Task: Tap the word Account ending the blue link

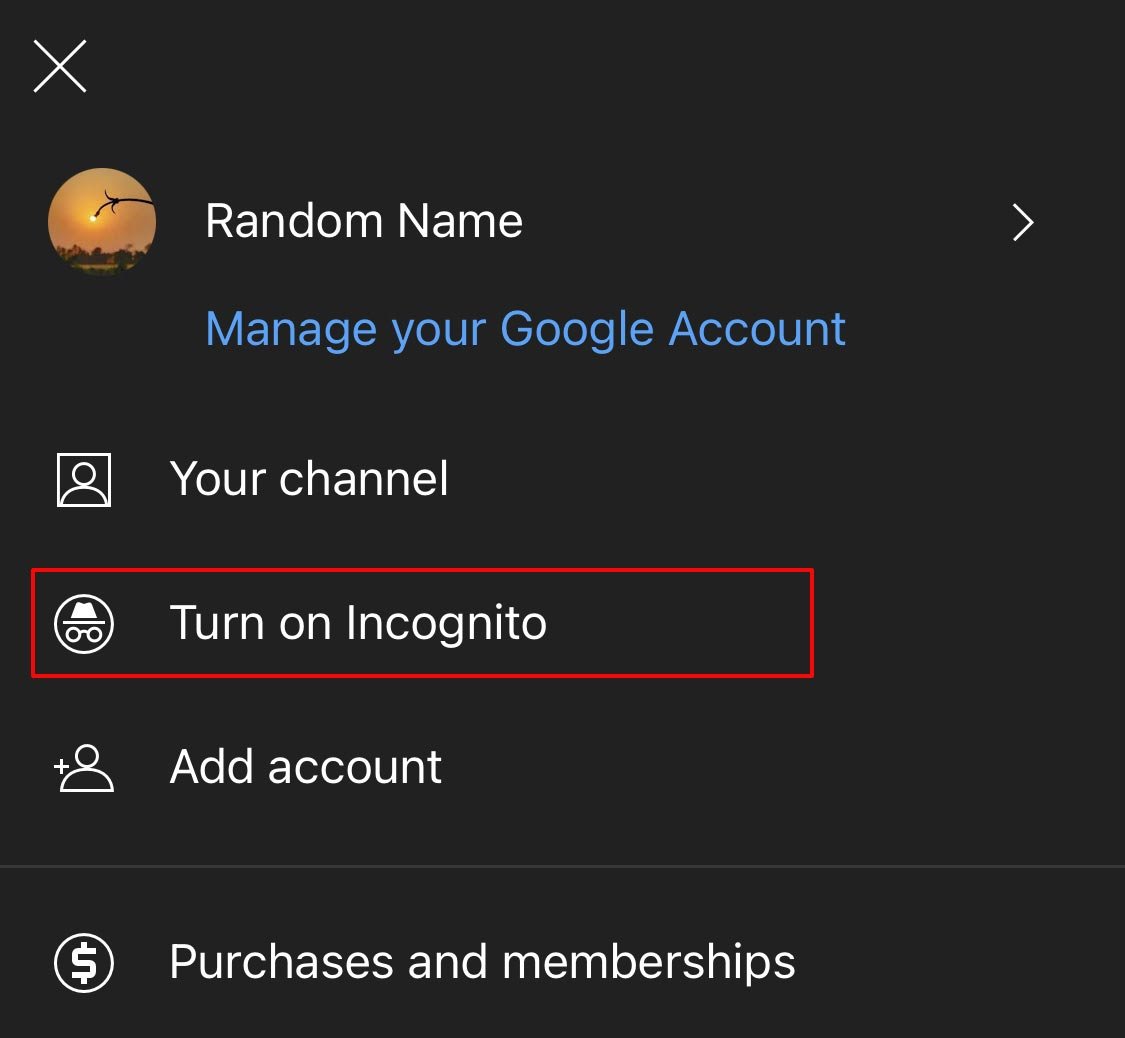Action: pos(757,329)
